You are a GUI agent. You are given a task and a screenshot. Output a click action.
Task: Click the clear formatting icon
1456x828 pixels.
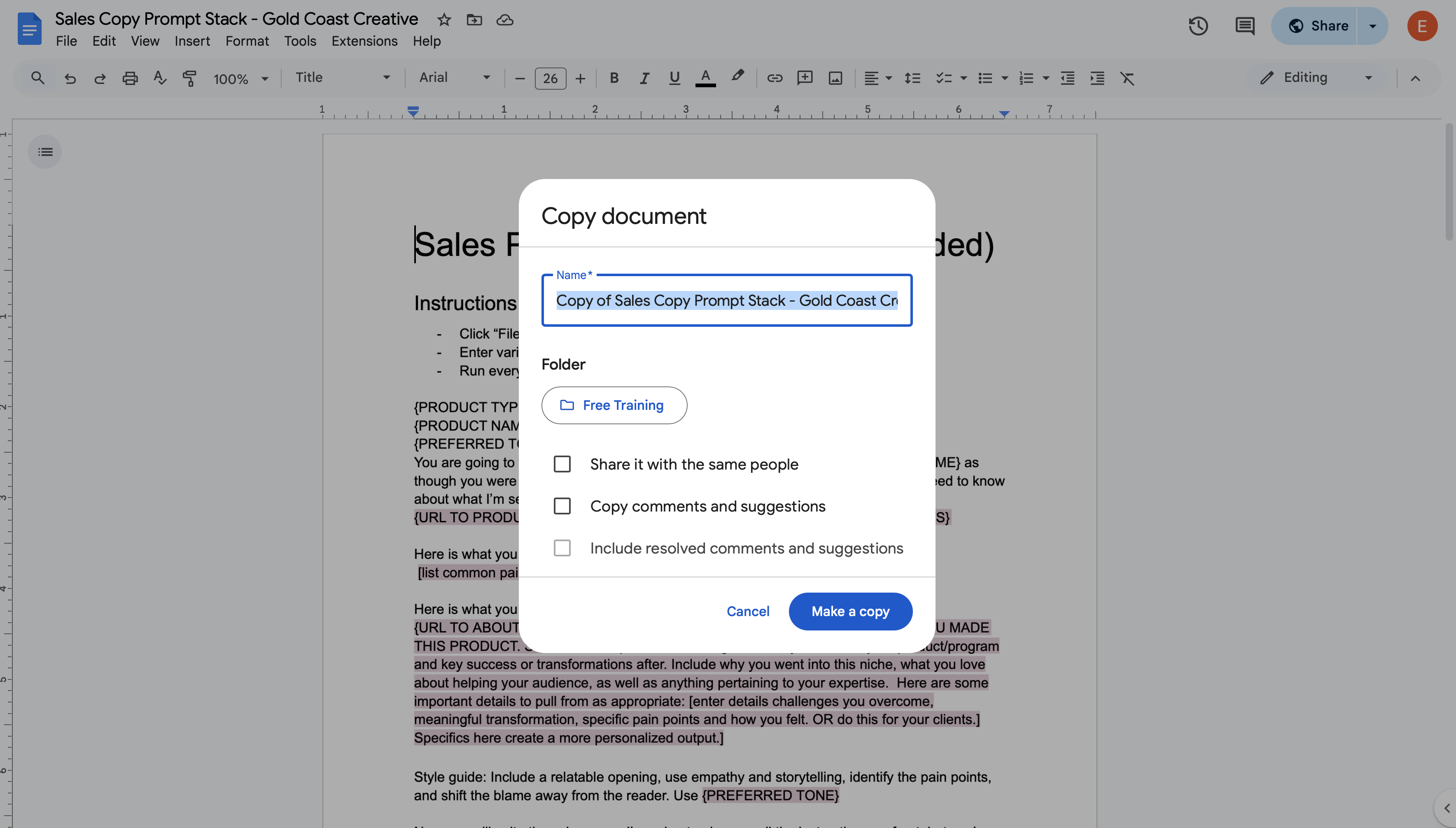1127,78
